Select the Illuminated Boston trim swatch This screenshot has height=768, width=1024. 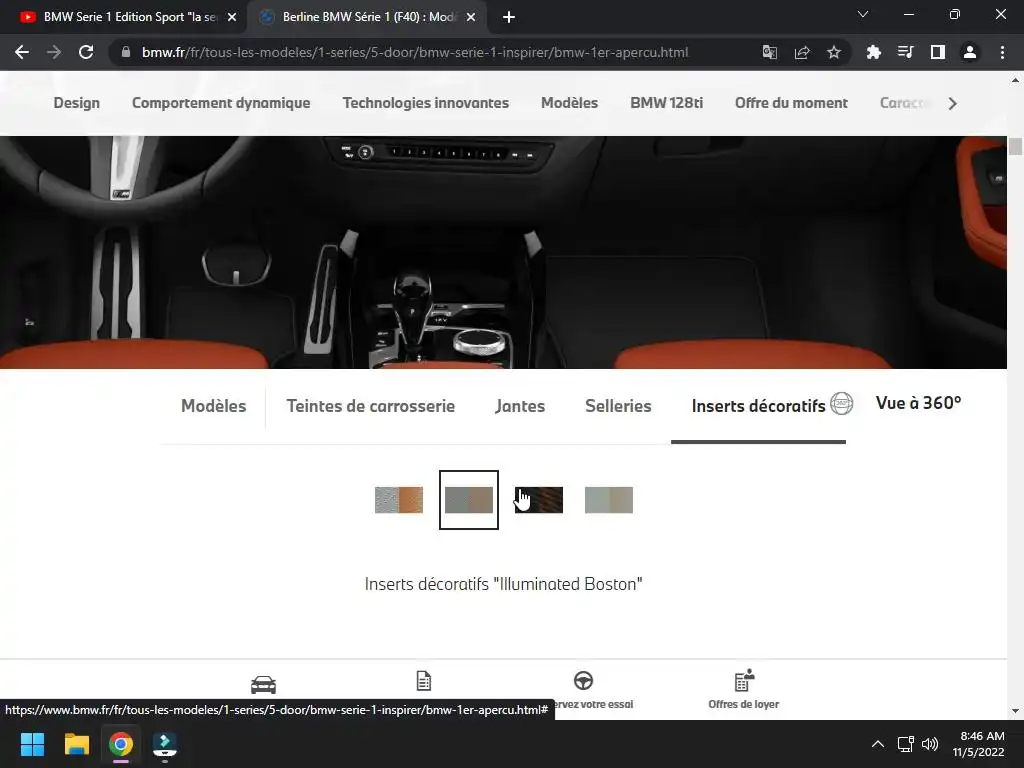469,500
